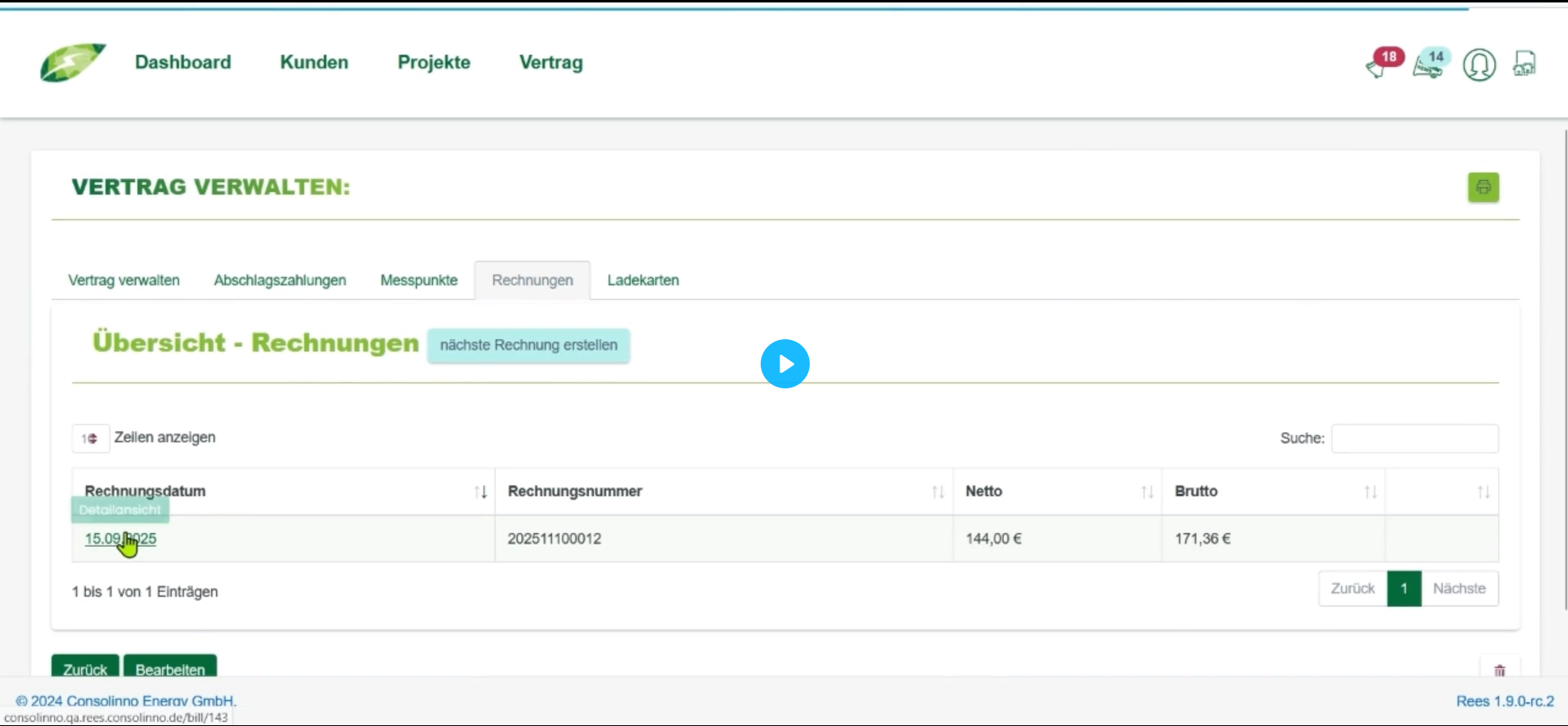Click the red trash delete icon

pyautogui.click(x=1499, y=670)
